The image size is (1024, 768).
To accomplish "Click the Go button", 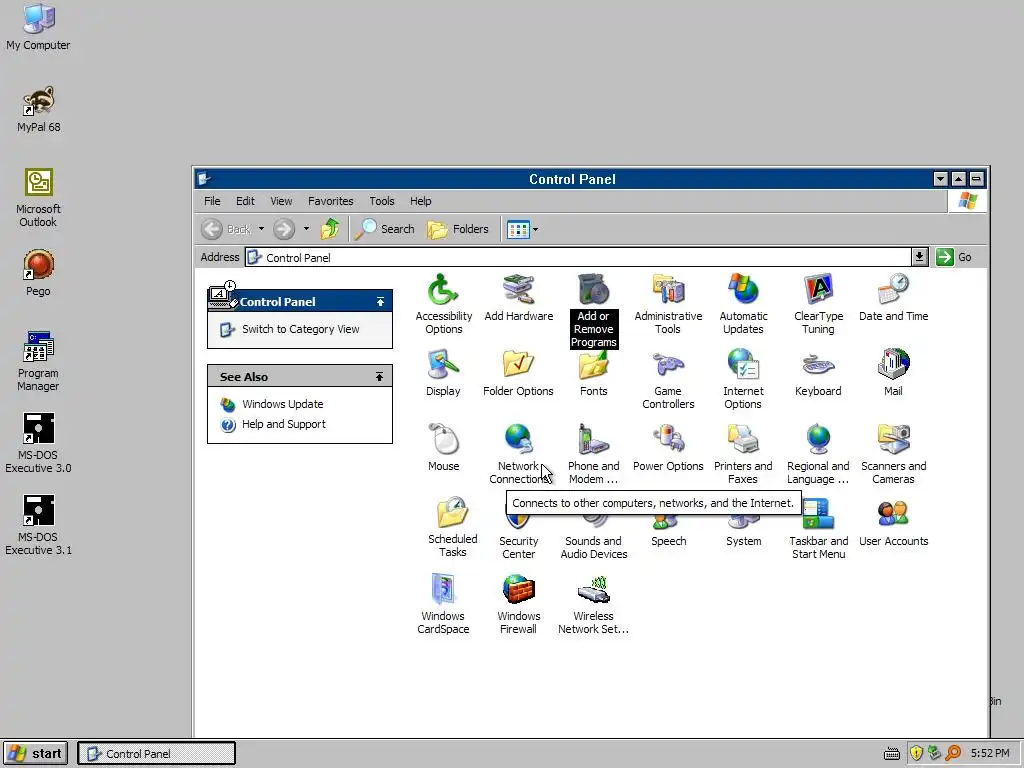I will 954,257.
